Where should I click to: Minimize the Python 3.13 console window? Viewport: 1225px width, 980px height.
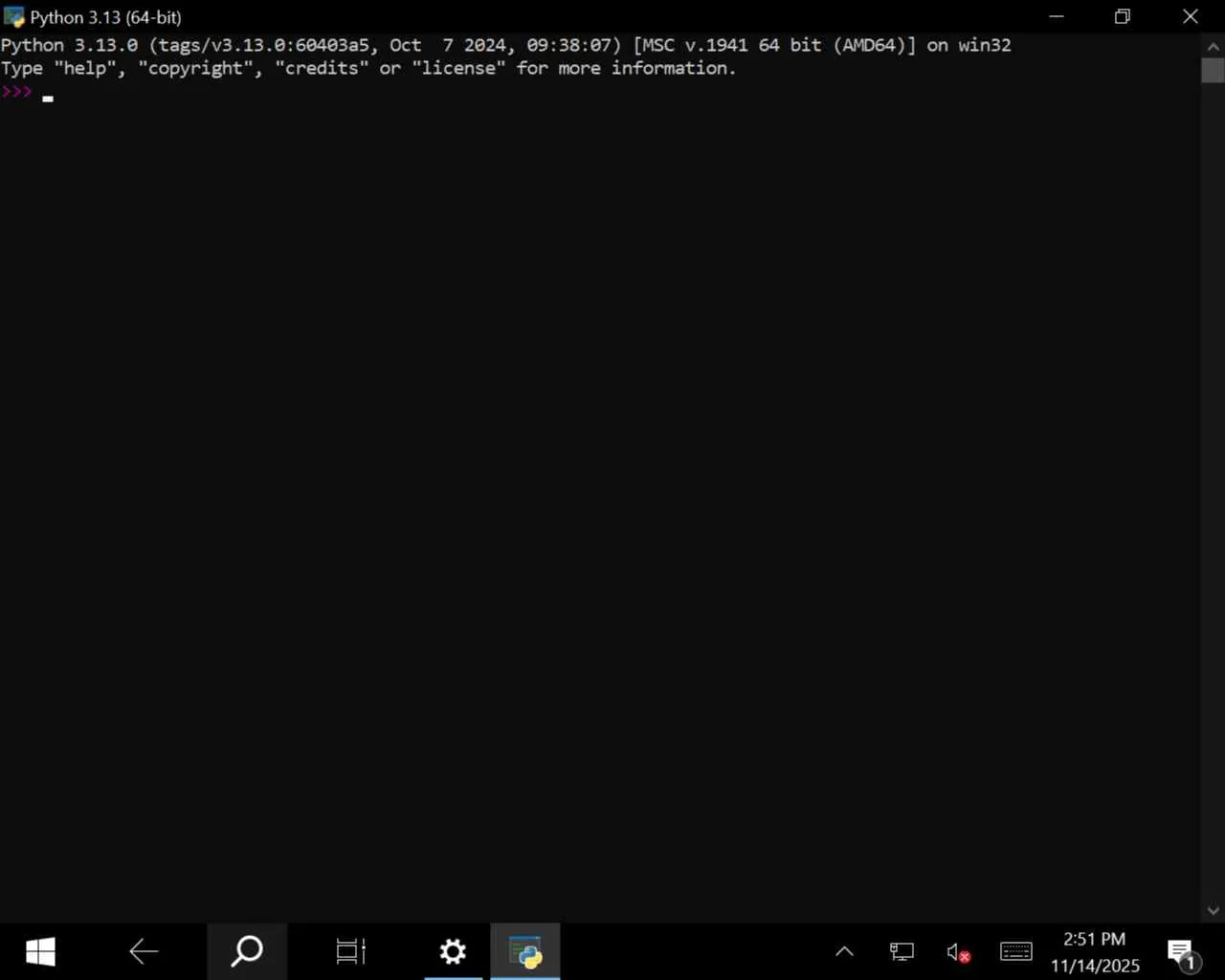point(1057,16)
